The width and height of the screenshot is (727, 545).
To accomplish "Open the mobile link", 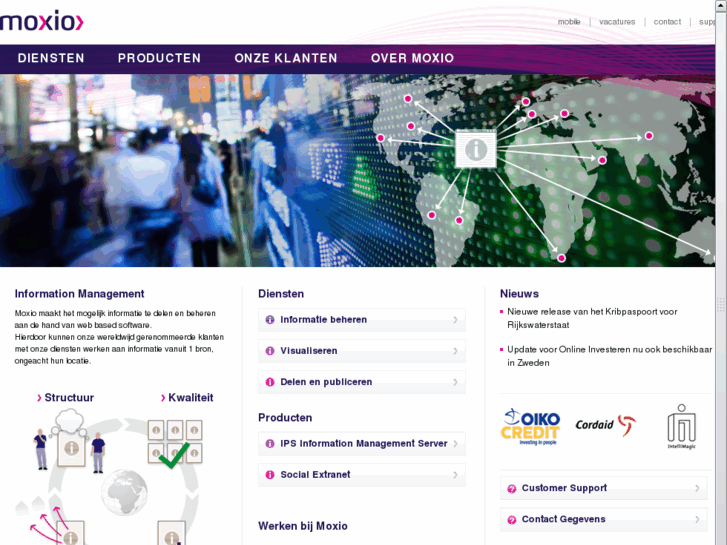I will [x=569, y=22].
